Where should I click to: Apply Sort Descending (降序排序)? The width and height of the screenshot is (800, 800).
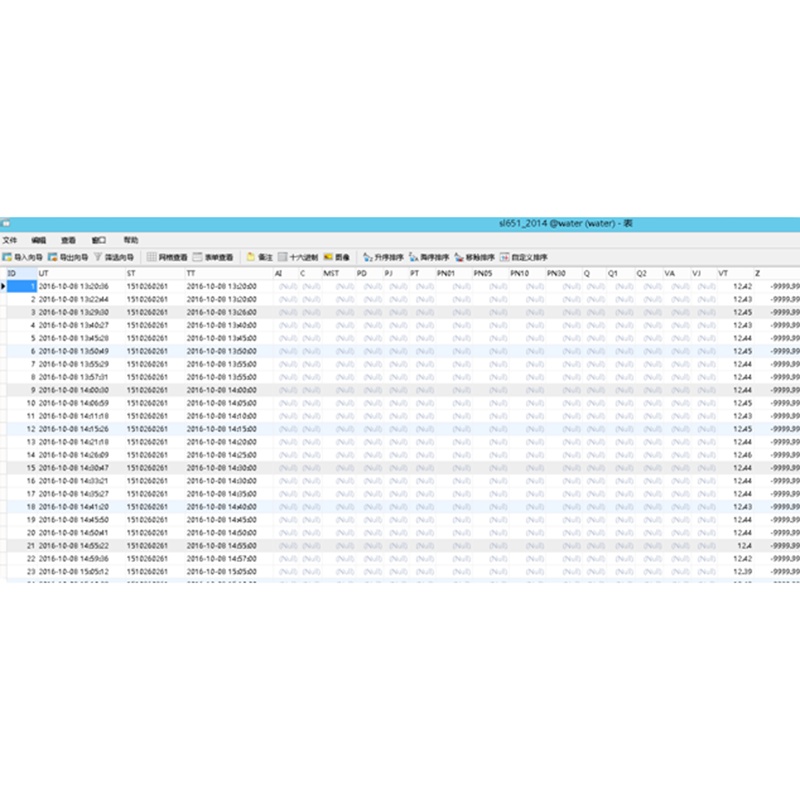point(428,257)
